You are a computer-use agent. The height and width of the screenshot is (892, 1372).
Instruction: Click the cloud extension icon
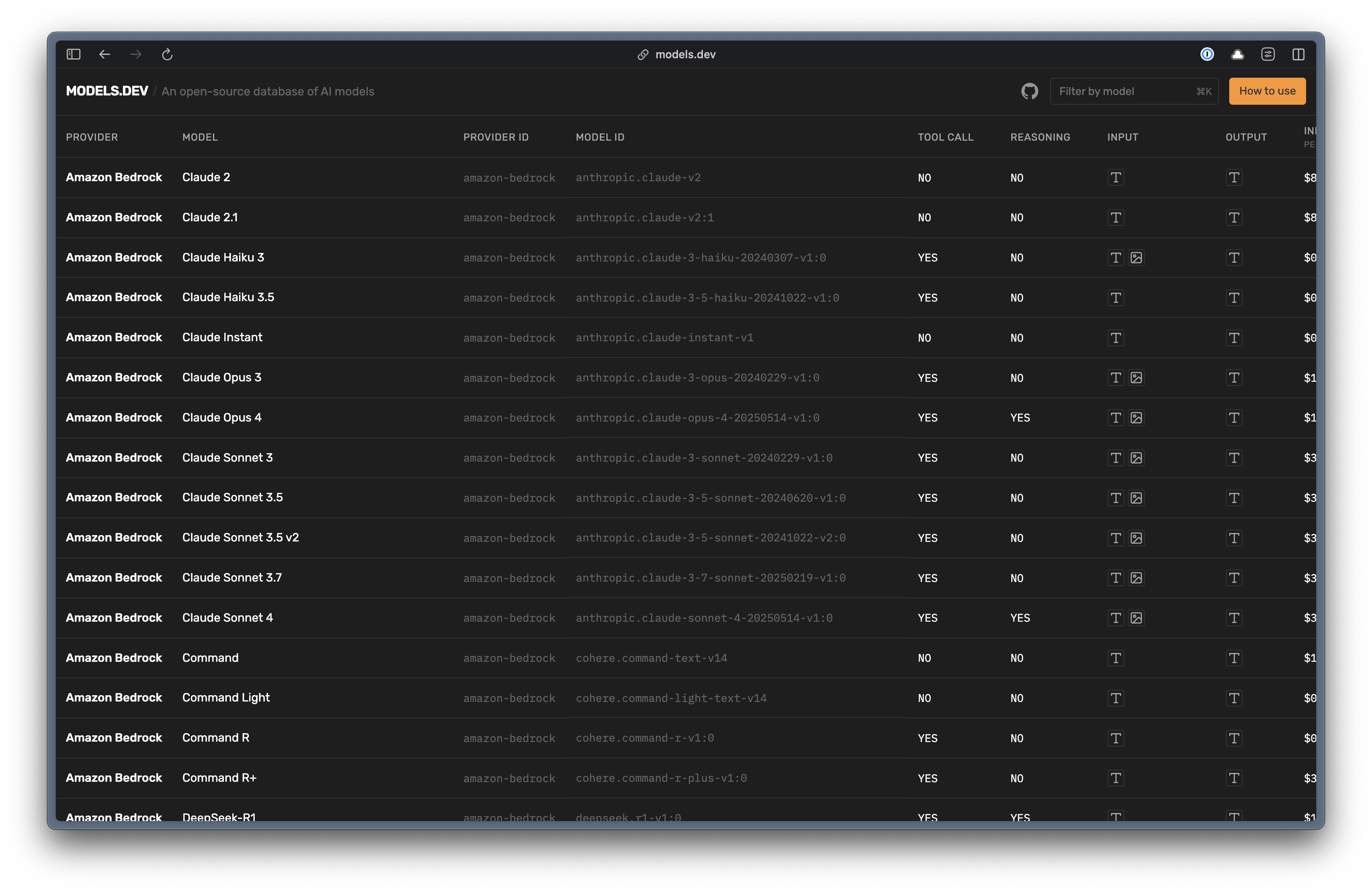(1237, 54)
